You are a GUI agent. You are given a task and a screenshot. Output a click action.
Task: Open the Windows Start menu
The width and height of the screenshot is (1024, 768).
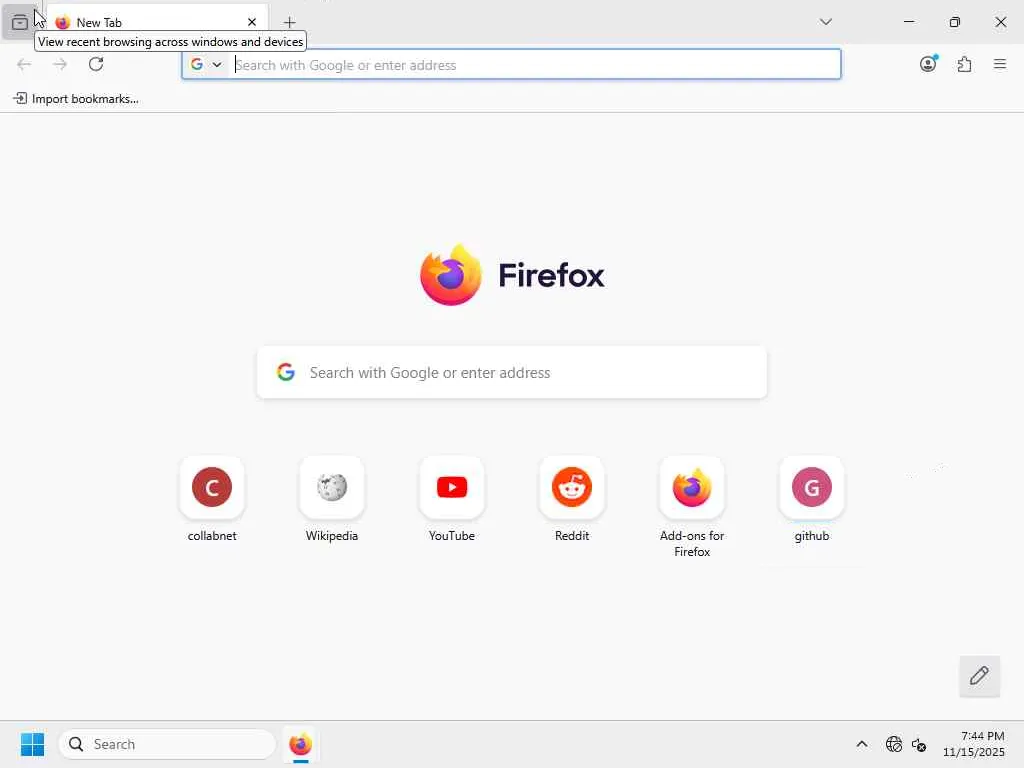click(x=32, y=744)
